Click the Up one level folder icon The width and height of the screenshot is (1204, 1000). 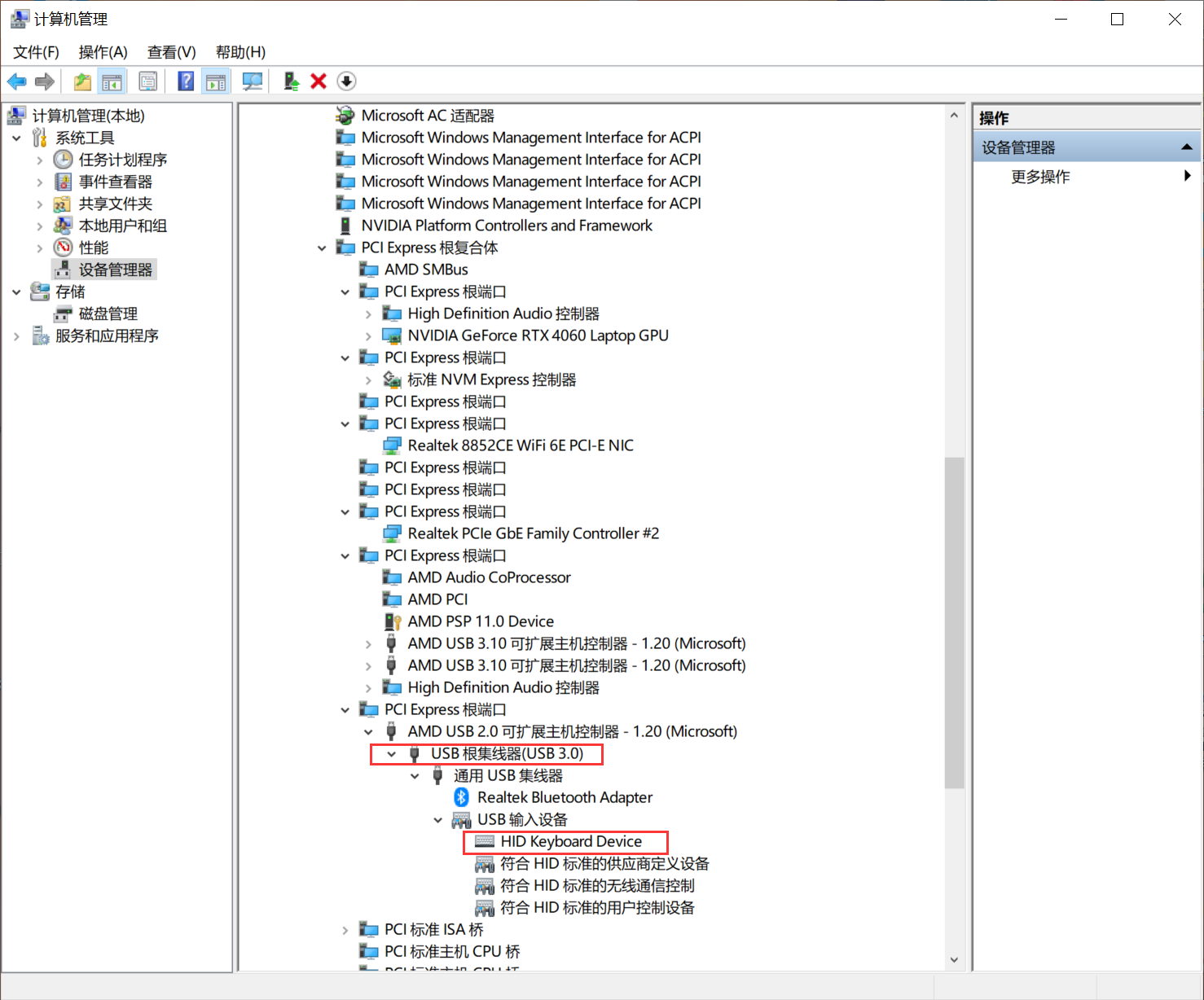(82, 81)
